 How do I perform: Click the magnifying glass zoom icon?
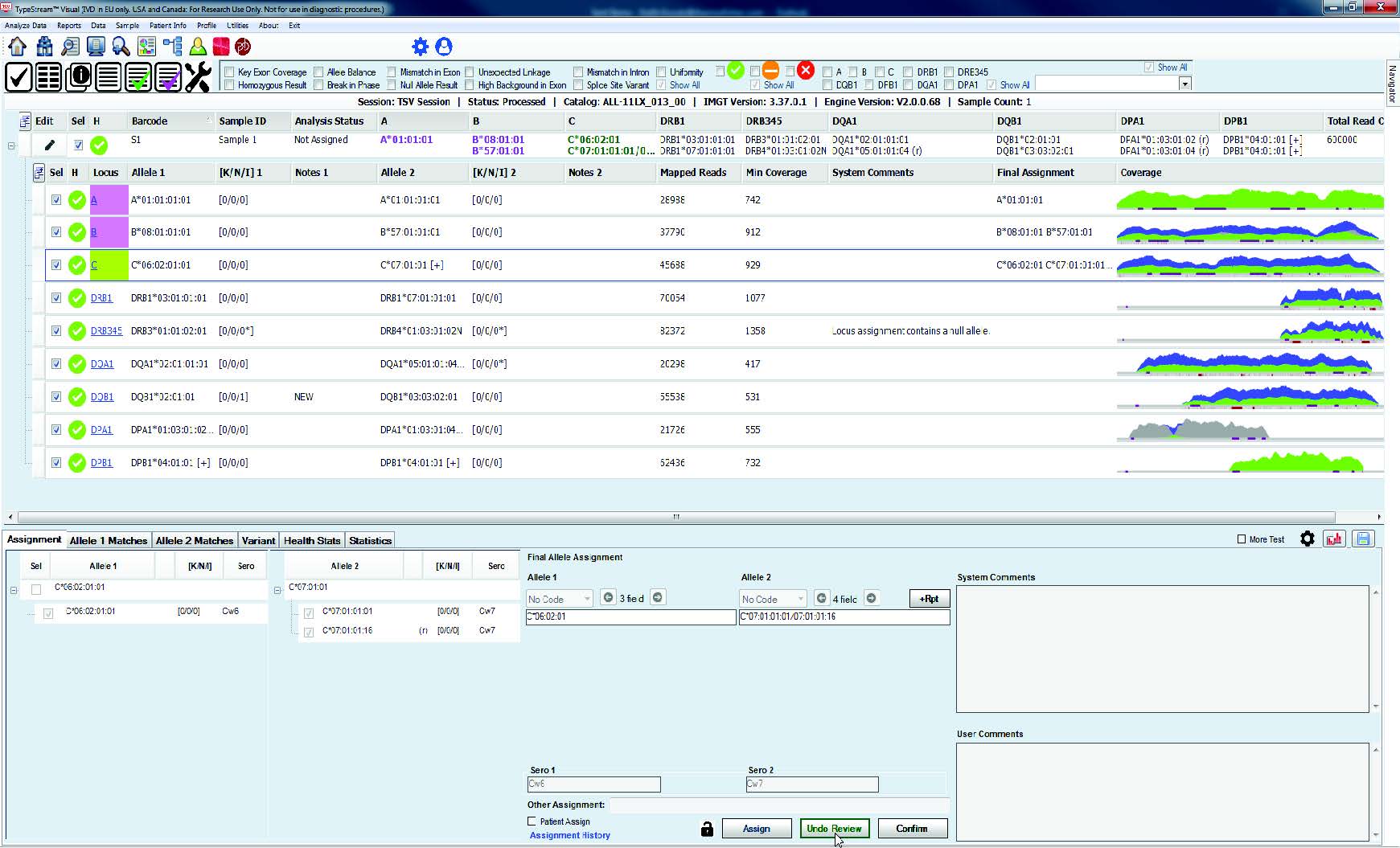click(x=121, y=47)
